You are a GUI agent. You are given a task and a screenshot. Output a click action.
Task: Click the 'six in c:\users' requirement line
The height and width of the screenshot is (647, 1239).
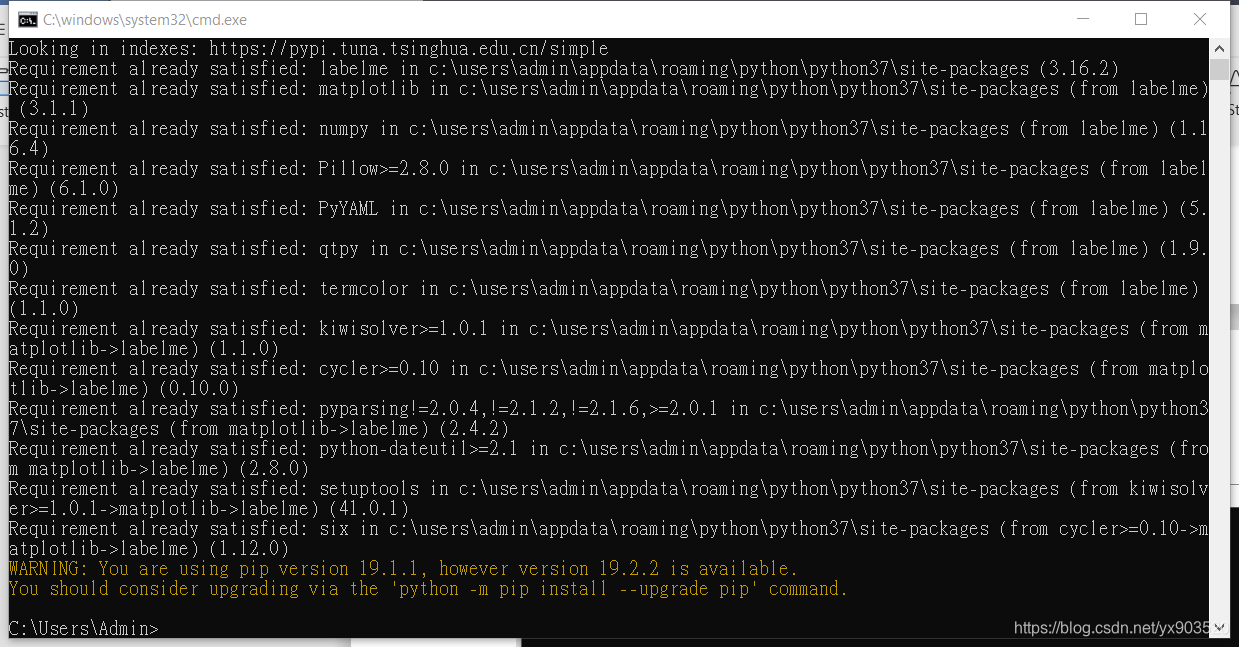tap(608, 528)
